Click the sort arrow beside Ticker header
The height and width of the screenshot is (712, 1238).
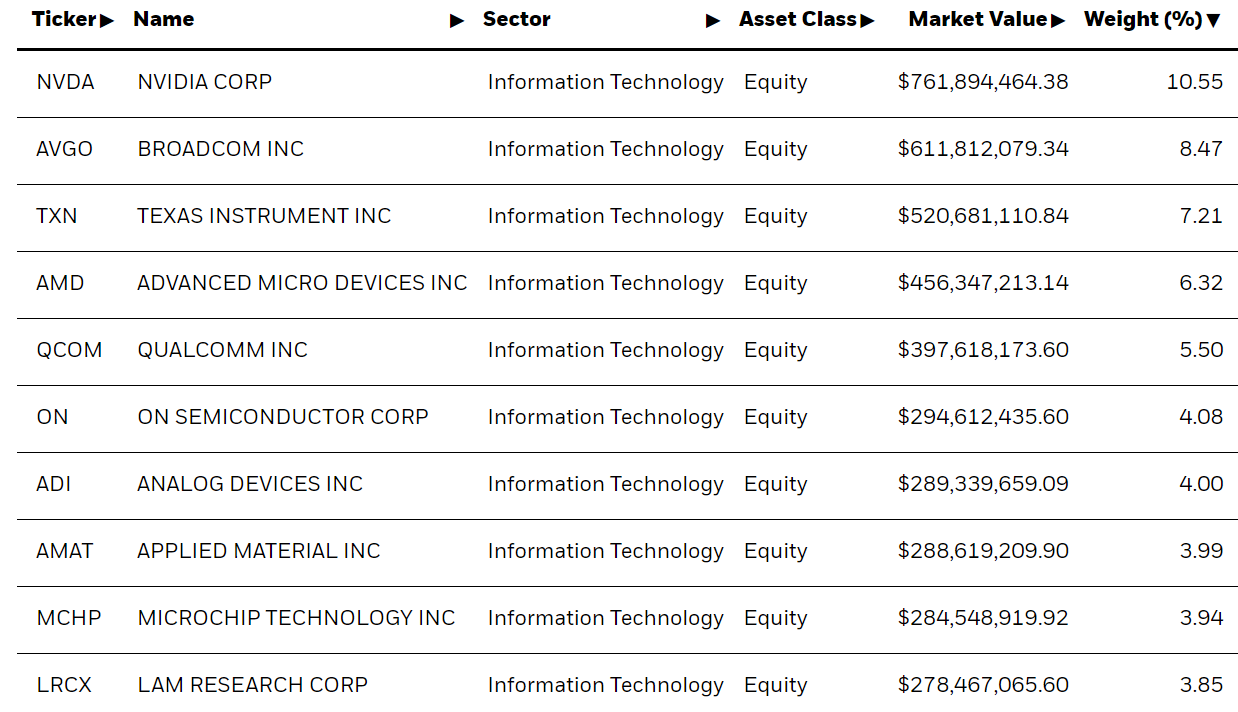[x=107, y=20]
